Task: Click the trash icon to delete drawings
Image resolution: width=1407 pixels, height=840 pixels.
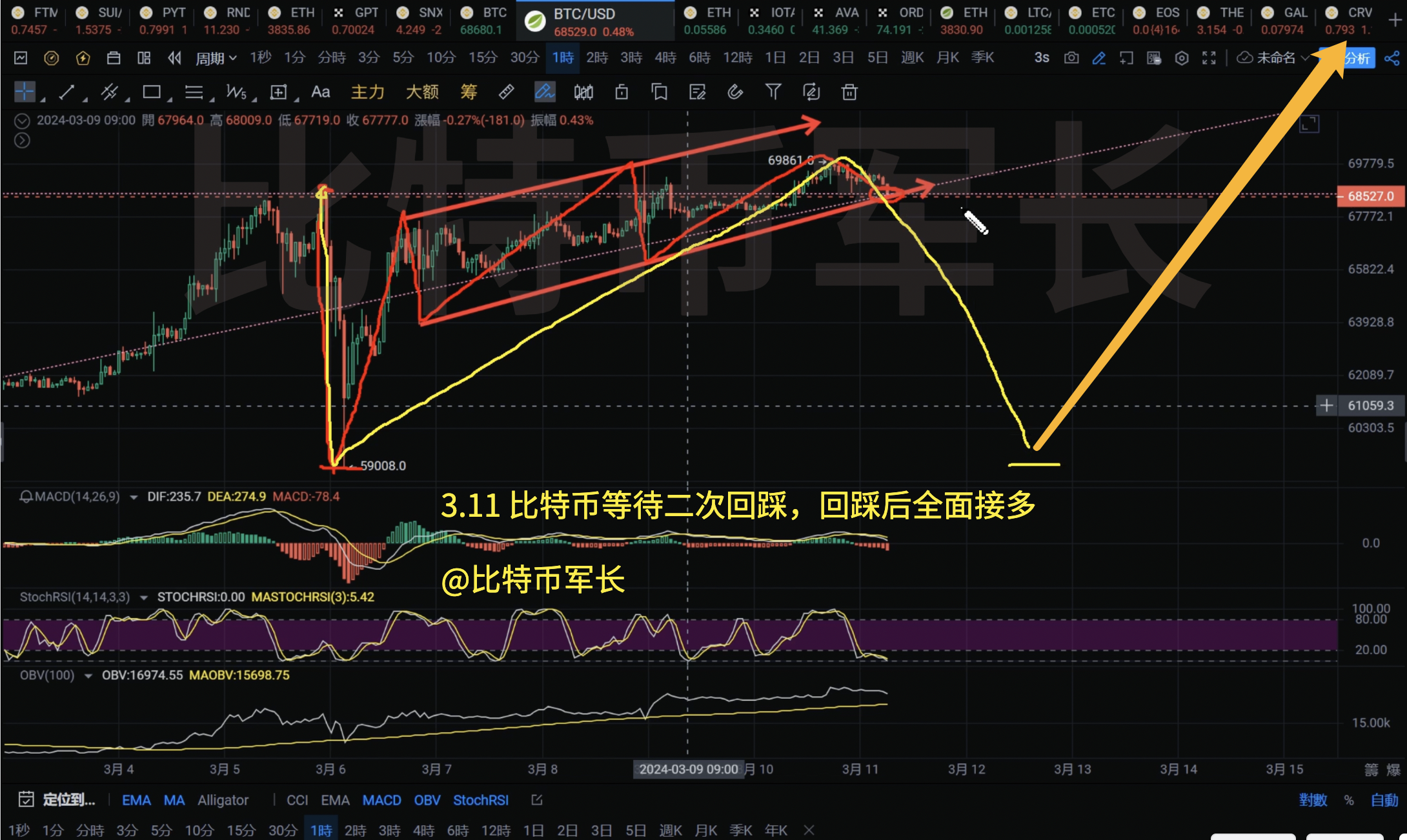Action: point(849,92)
